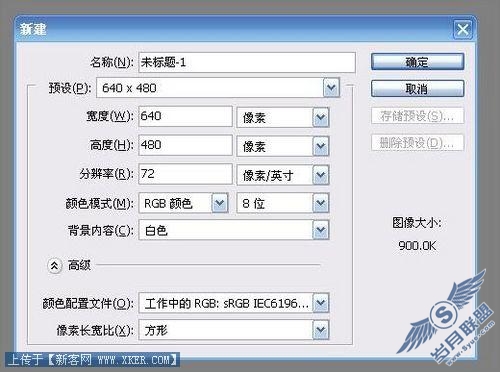Click the 背景内容(C) label
The image size is (500, 372).
(x=101, y=230)
